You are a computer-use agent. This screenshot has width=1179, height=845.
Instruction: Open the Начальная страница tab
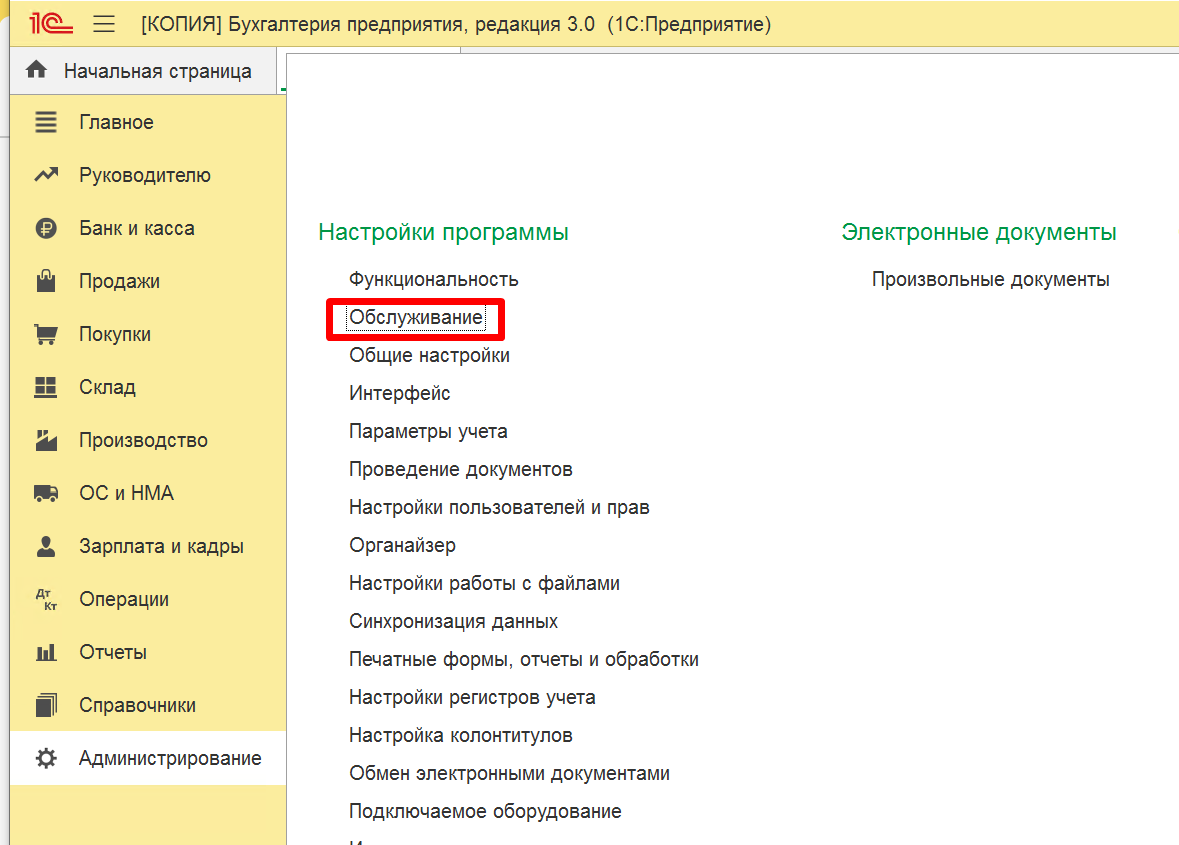point(143,71)
